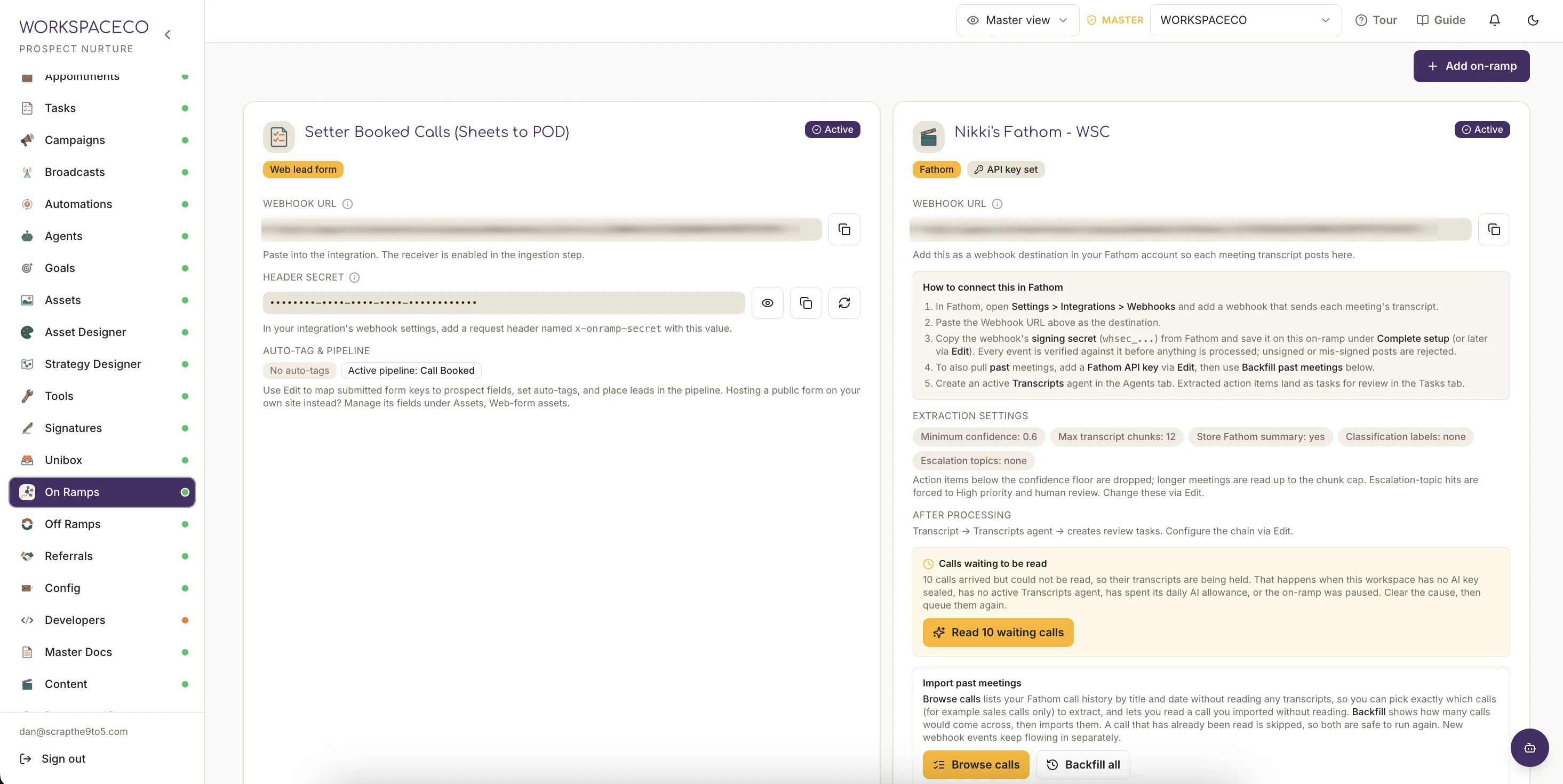The image size is (1563, 784).
Task: Click the Calls waiting clock icon
Action: point(928,564)
